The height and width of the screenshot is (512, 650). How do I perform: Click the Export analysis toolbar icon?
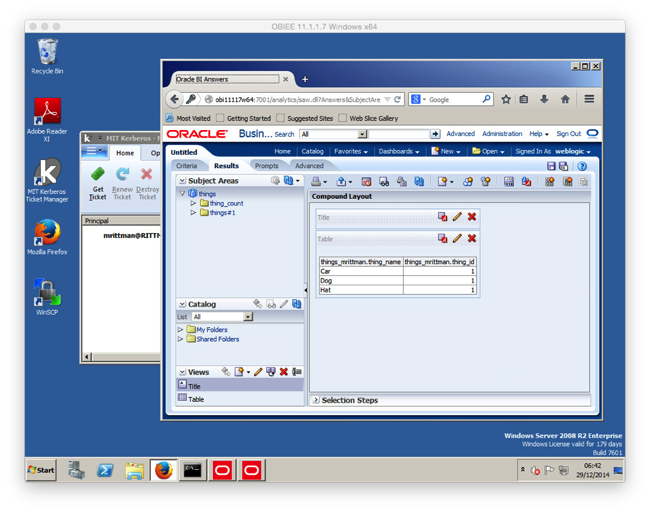342,182
